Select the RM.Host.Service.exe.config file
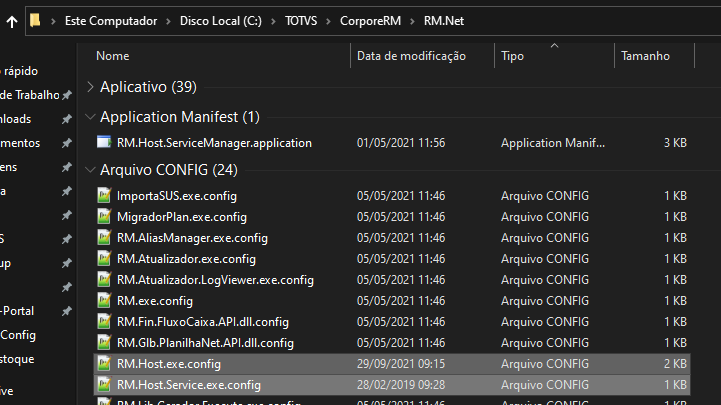Viewport: 721px width, 405px height. [189, 385]
